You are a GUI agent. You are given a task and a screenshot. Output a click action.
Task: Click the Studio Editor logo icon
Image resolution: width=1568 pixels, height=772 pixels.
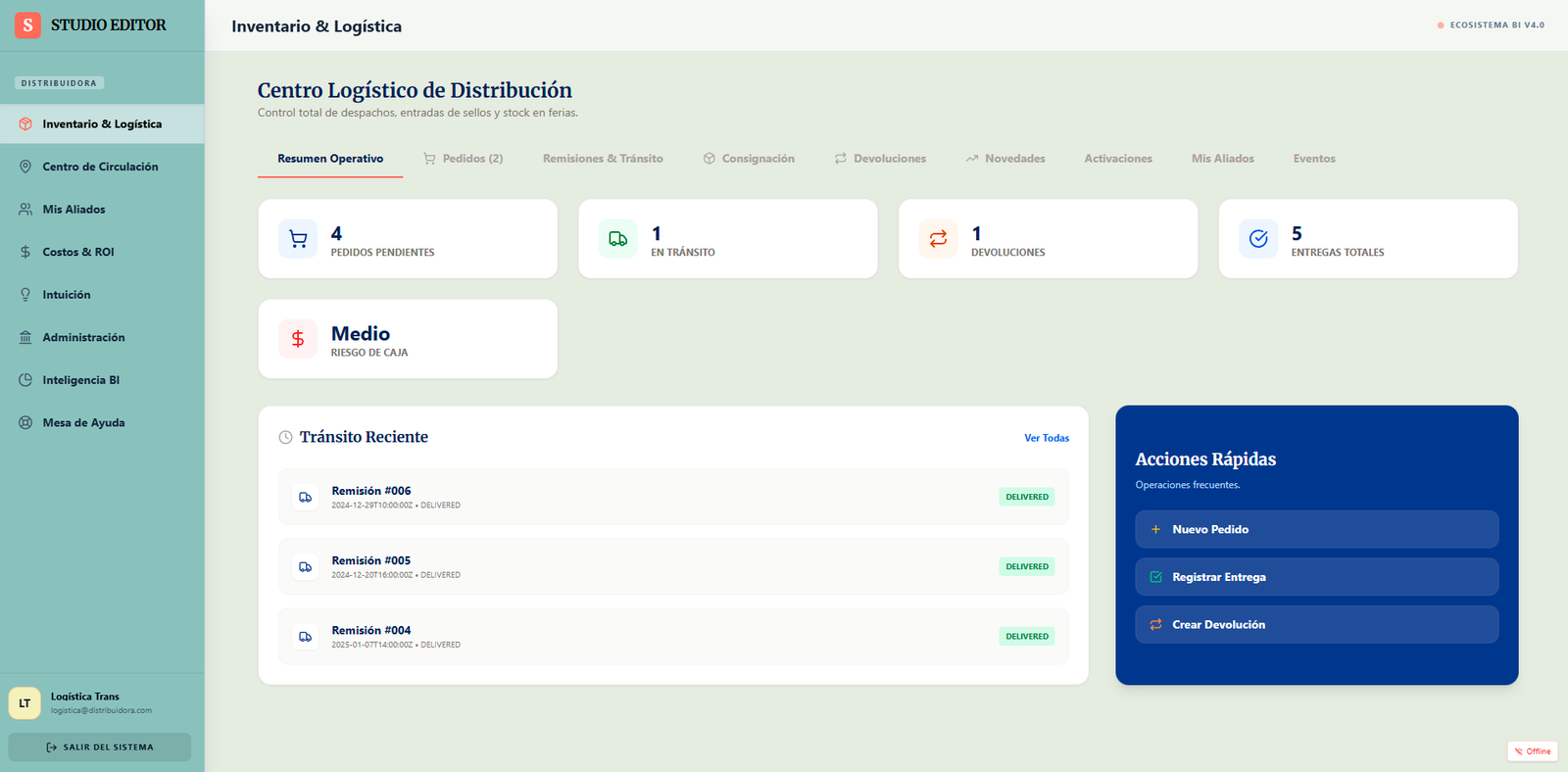point(27,25)
